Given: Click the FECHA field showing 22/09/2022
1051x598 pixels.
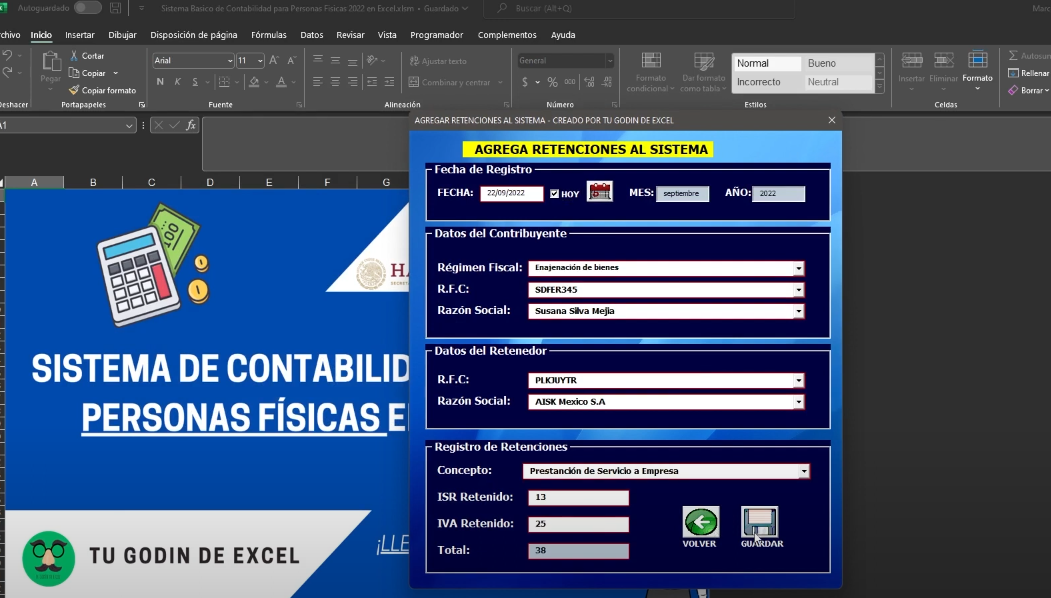Looking at the screenshot, I should 511,193.
